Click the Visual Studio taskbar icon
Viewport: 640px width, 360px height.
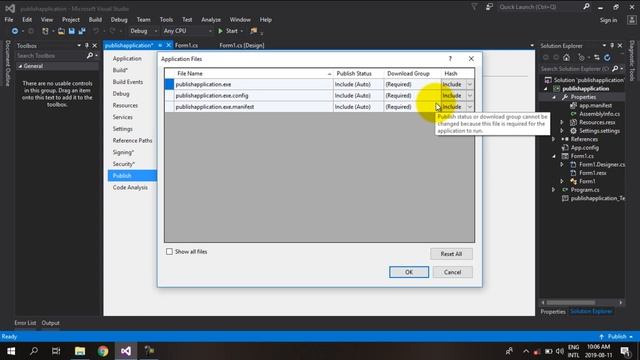[x=126, y=351]
